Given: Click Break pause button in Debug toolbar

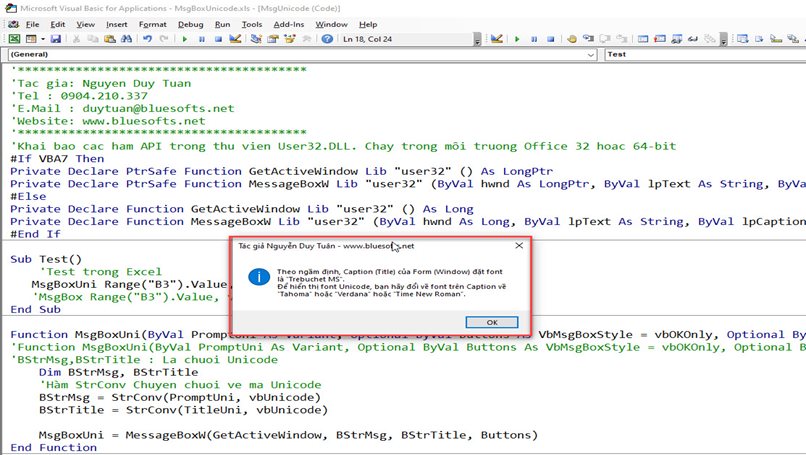Looking at the screenshot, I should tap(534, 39).
